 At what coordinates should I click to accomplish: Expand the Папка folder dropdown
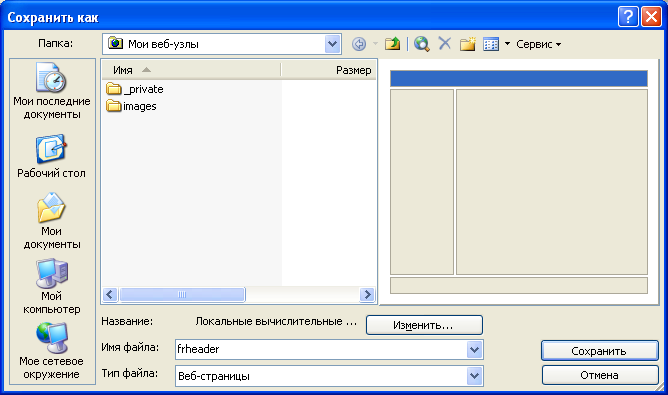[332, 44]
